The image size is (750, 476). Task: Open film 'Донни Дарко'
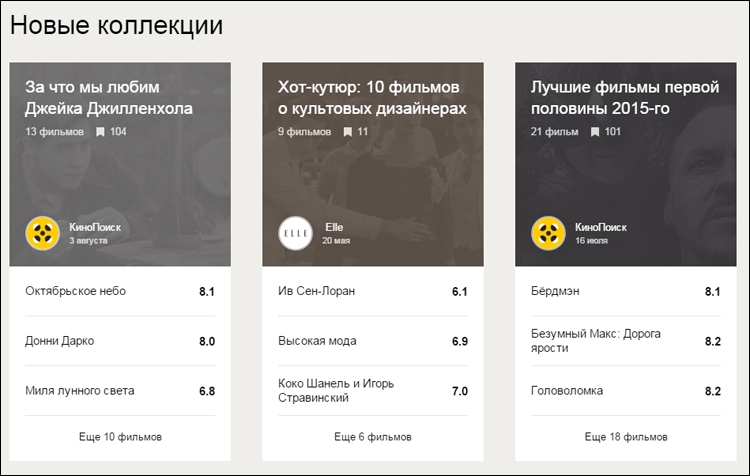pos(60,341)
